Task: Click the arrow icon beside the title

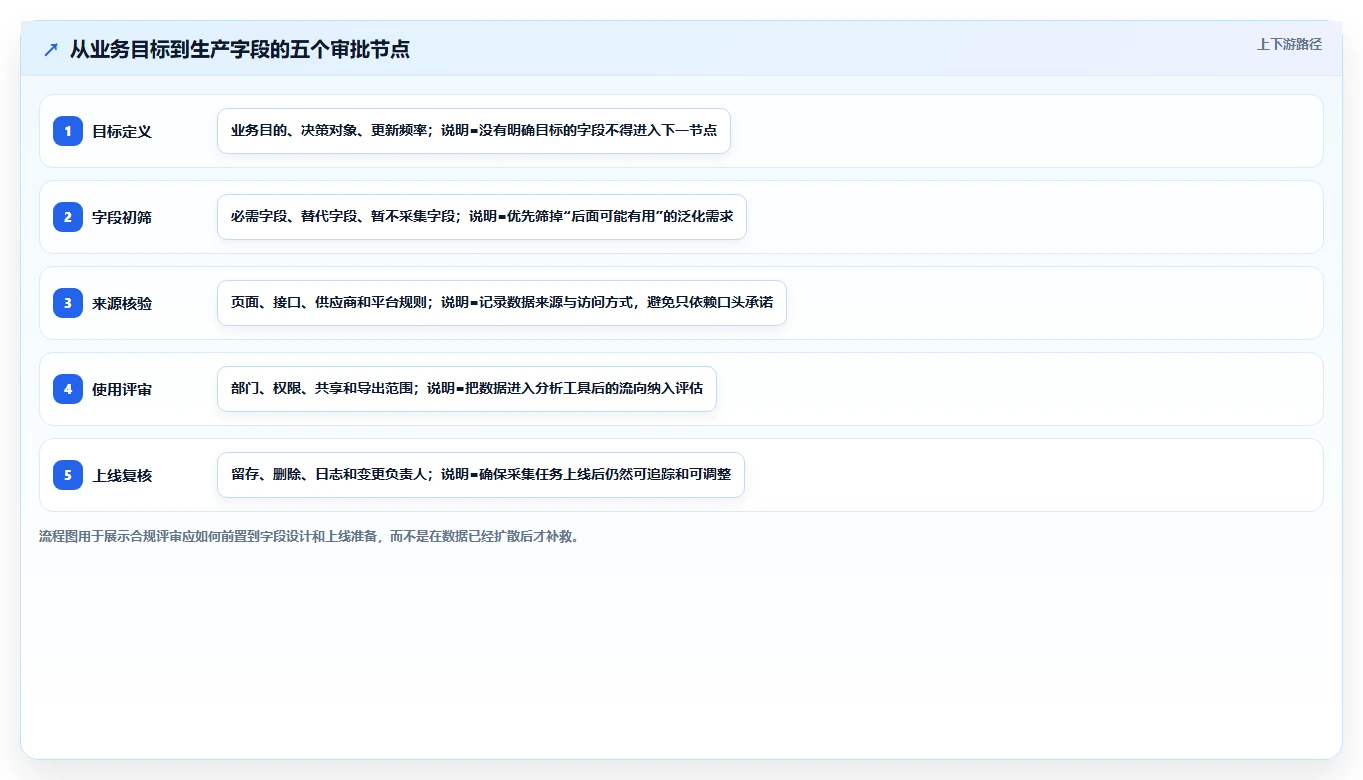Action: click(51, 49)
